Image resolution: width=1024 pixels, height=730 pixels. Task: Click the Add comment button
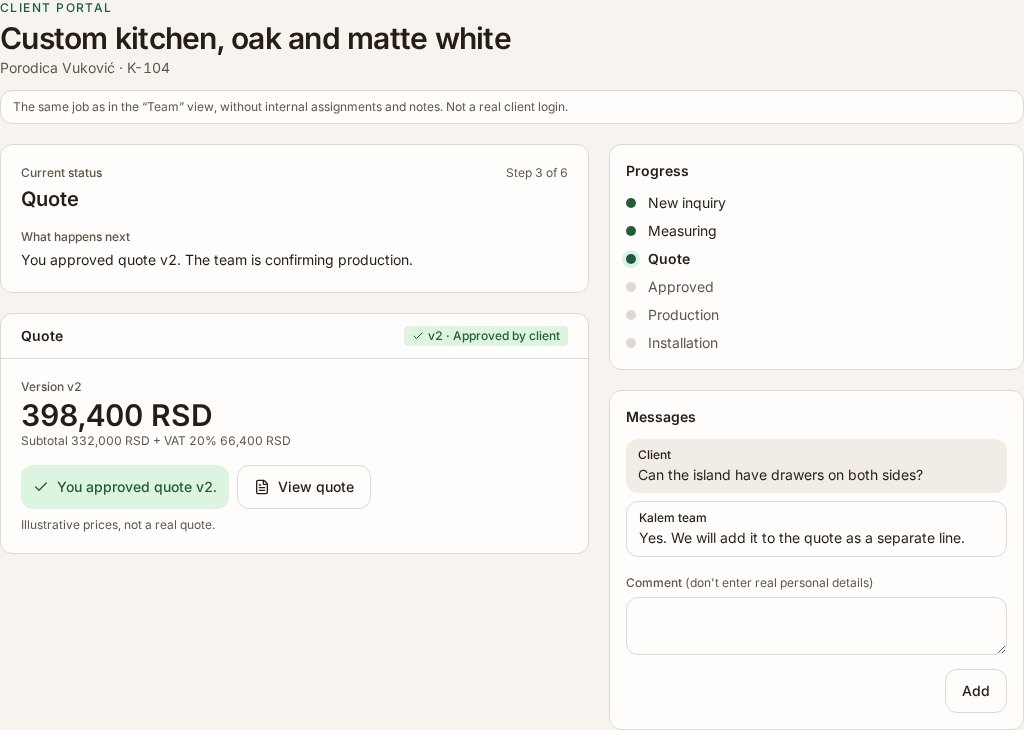click(x=976, y=691)
